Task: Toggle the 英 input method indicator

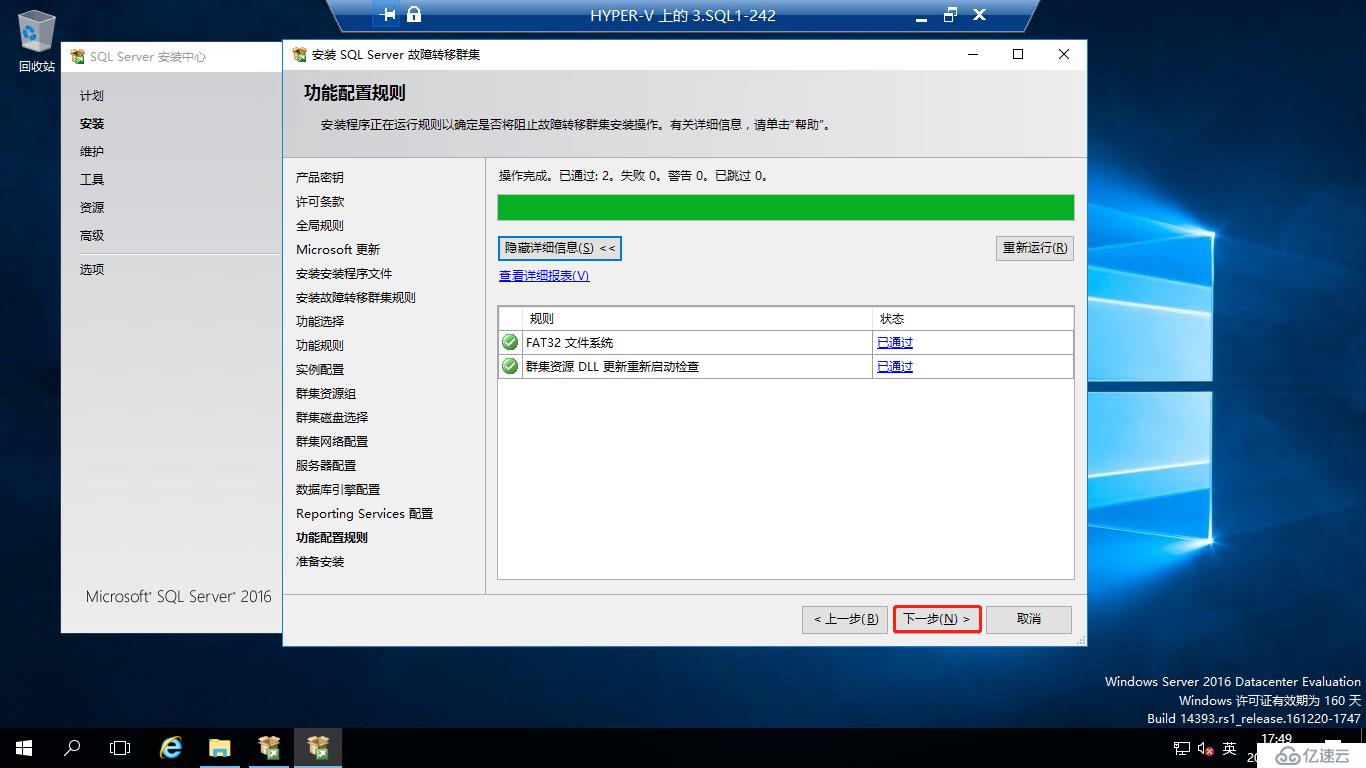Action: tap(1229, 748)
